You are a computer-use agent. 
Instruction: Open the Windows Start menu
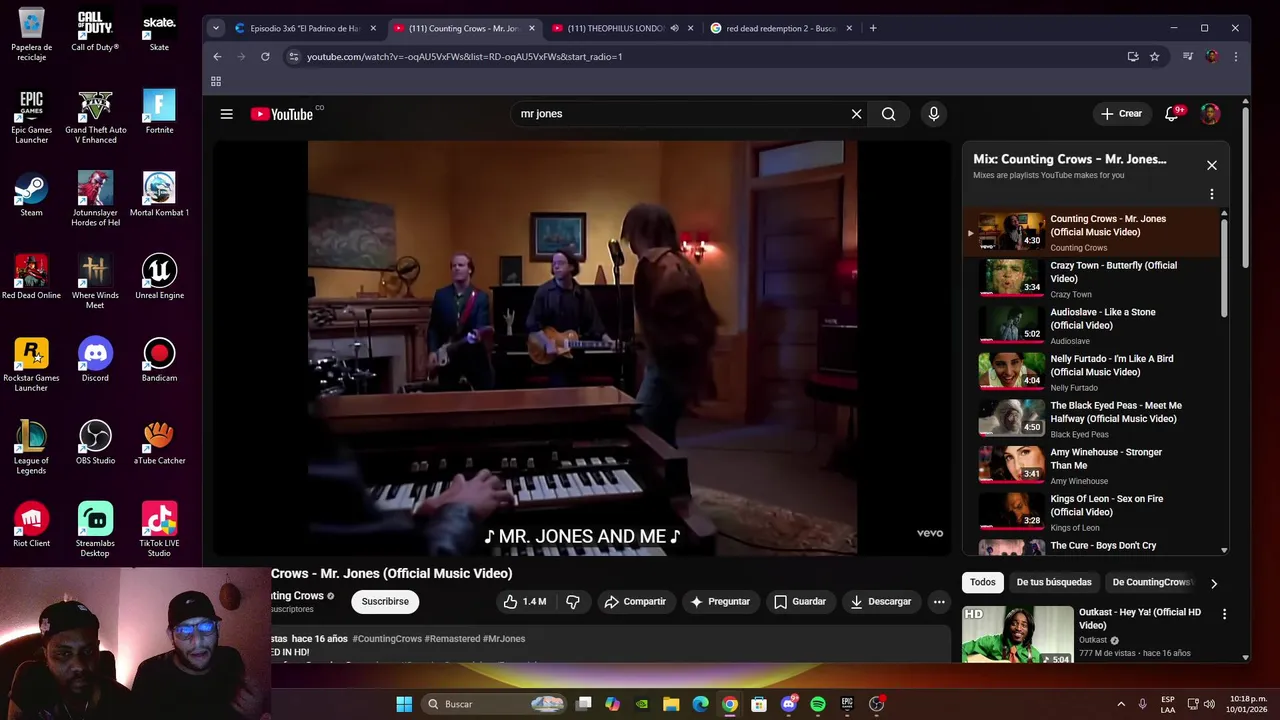[x=404, y=704]
